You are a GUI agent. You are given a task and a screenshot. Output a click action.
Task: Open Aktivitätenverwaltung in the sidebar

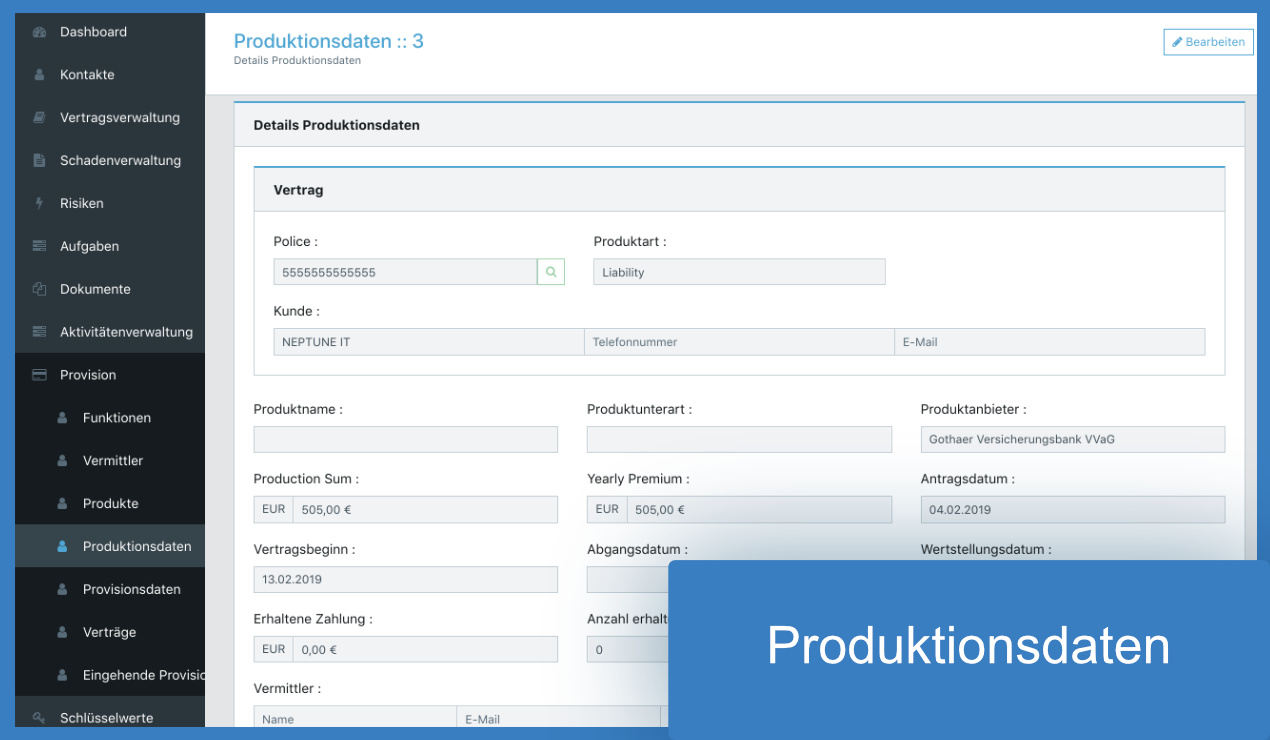126,332
